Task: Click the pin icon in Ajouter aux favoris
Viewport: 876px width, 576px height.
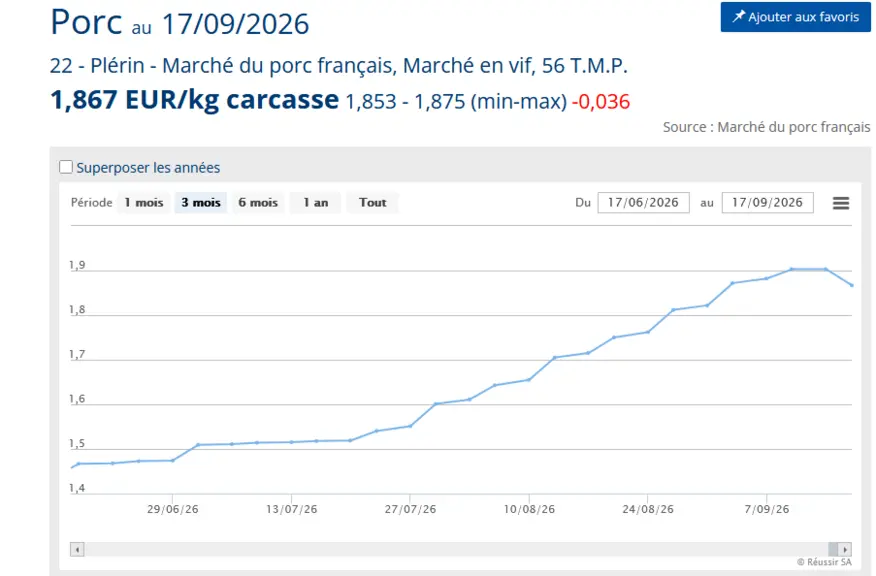Action: (739, 17)
